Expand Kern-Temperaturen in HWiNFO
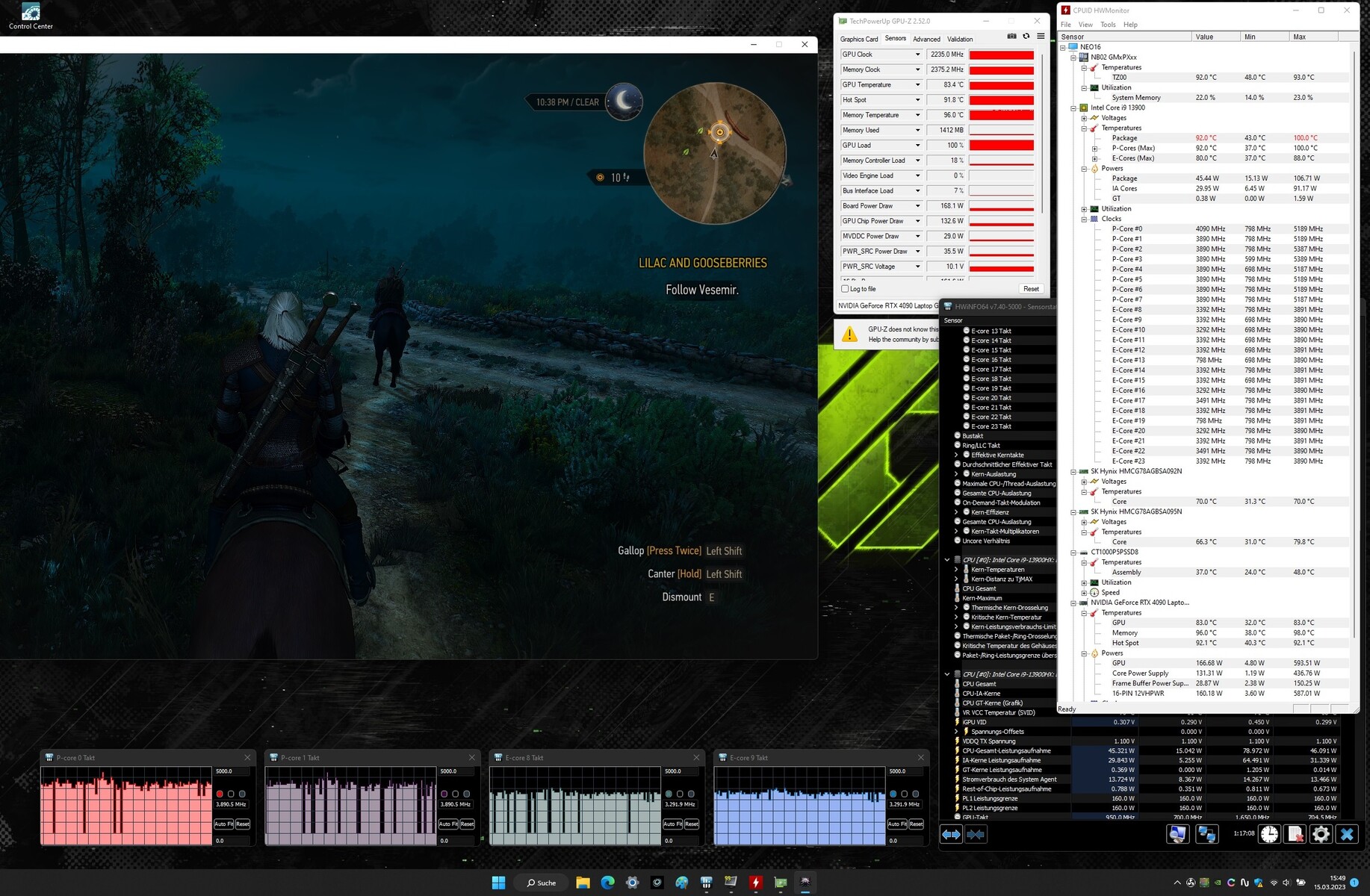 pyautogui.click(x=956, y=570)
